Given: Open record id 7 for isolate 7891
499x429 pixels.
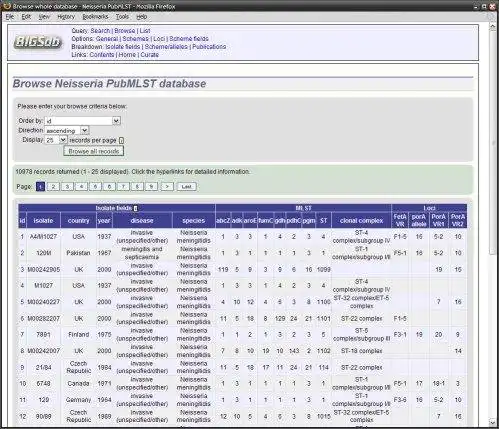Looking at the screenshot, I should [x=22, y=334].
